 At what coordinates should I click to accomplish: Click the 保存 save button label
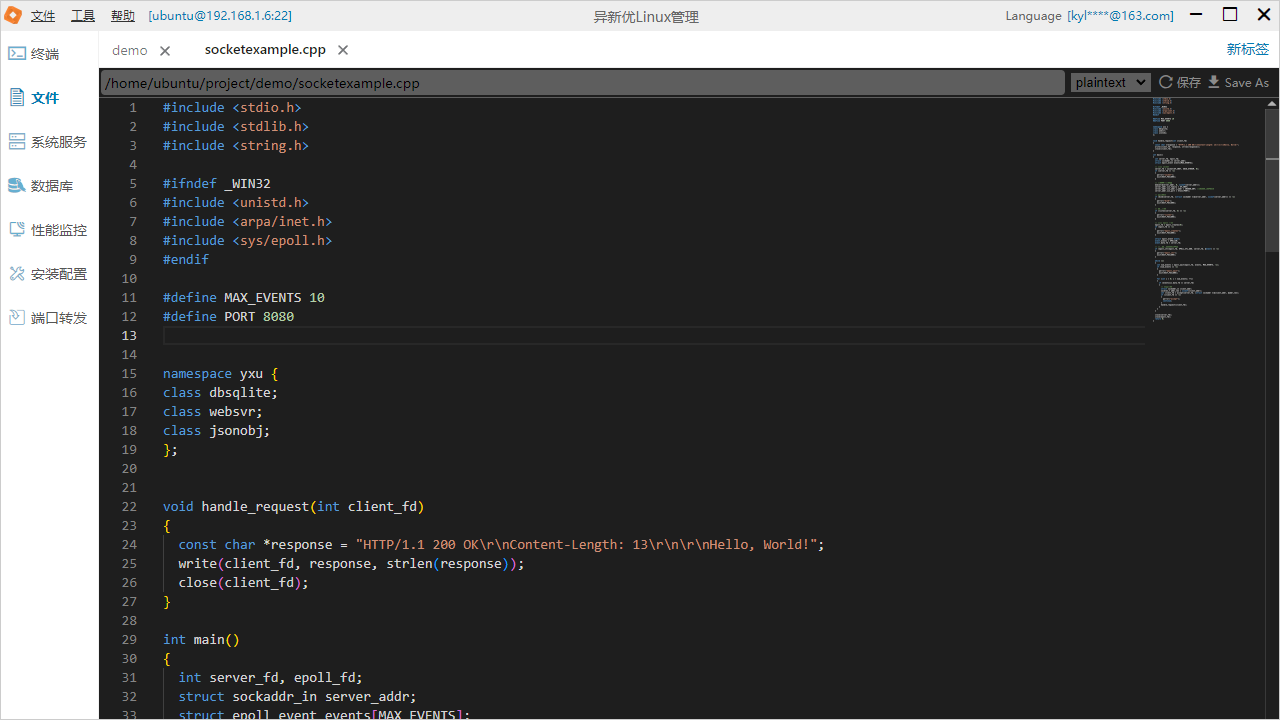(x=1189, y=83)
